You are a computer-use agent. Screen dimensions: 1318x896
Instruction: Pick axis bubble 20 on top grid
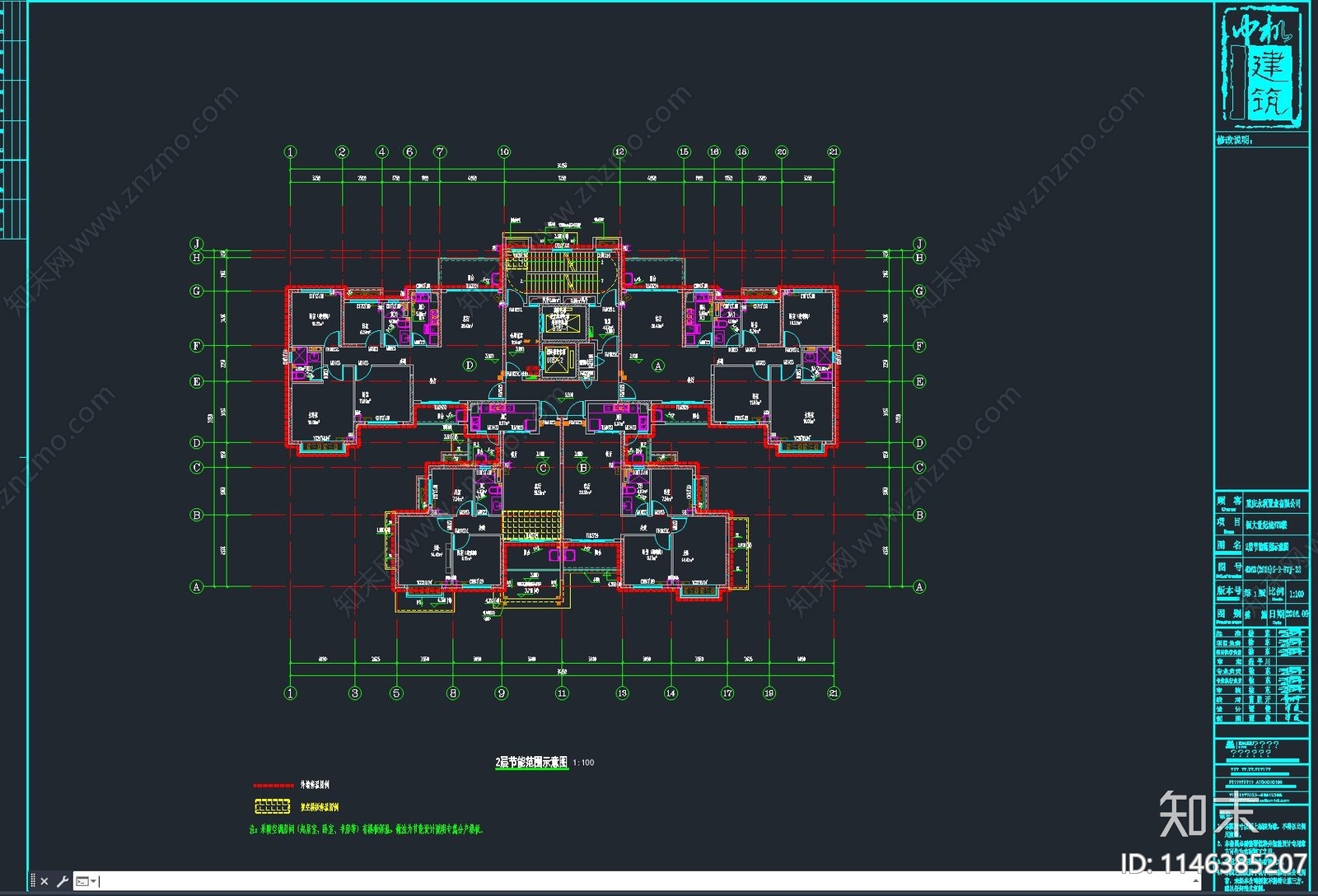click(x=782, y=152)
